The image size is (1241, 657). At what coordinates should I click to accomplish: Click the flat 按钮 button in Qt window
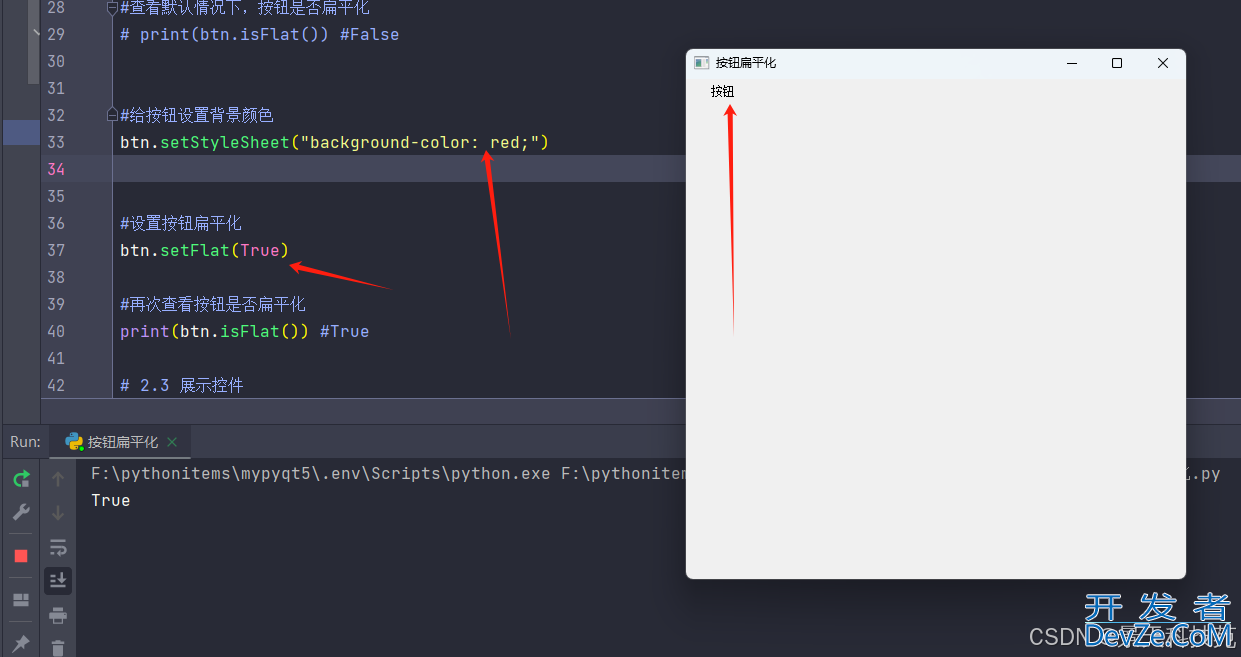tap(722, 92)
